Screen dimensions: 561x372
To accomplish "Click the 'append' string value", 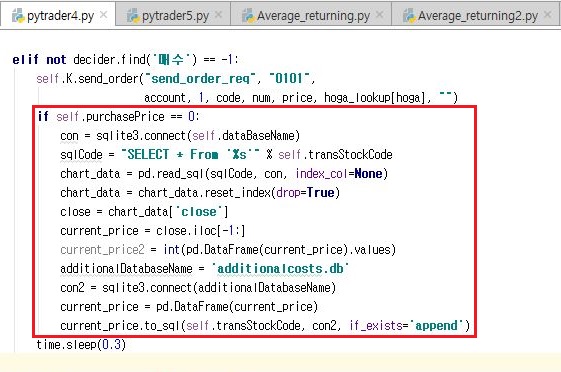I will (x=436, y=326).
